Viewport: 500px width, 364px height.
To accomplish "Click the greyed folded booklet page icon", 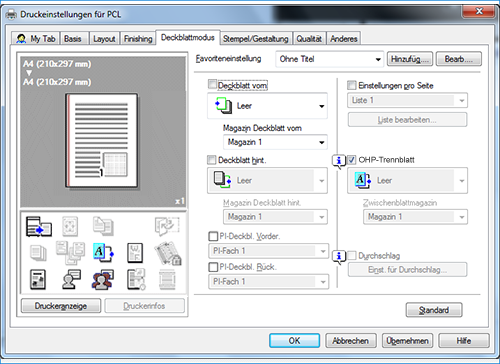I will point(167,226).
